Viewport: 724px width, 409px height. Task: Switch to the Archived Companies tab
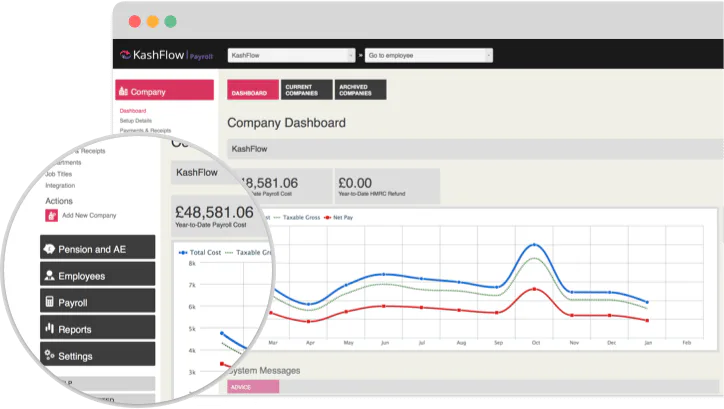tap(360, 90)
